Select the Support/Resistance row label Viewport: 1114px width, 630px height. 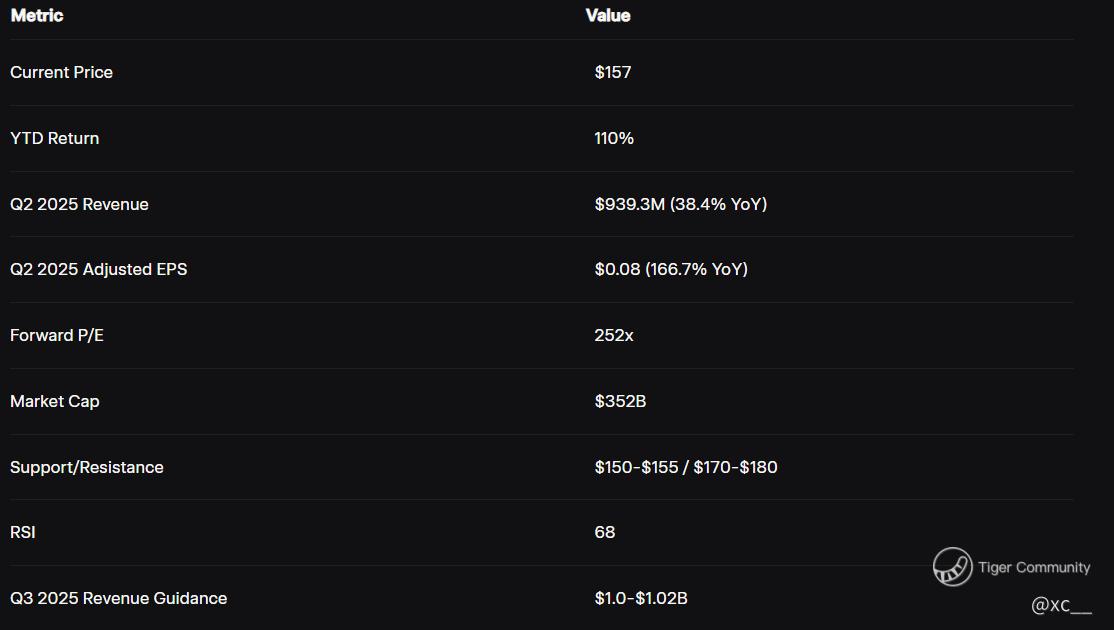pyautogui.click(x=87, y=467)
